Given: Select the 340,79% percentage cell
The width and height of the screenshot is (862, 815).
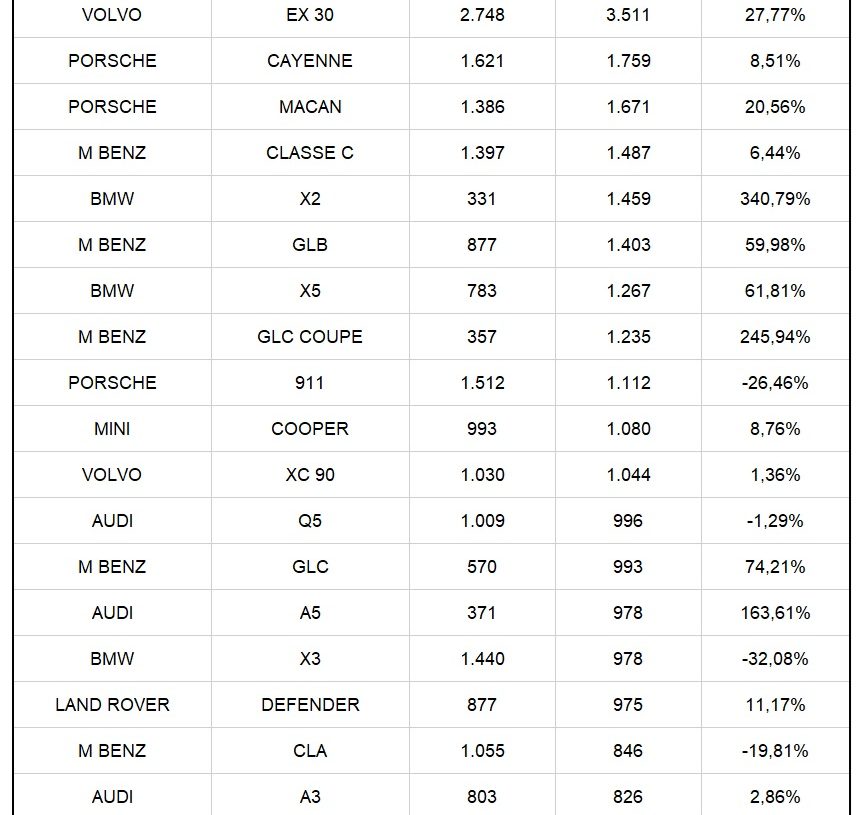Looking at the screenshot, I should coord(775,199).
